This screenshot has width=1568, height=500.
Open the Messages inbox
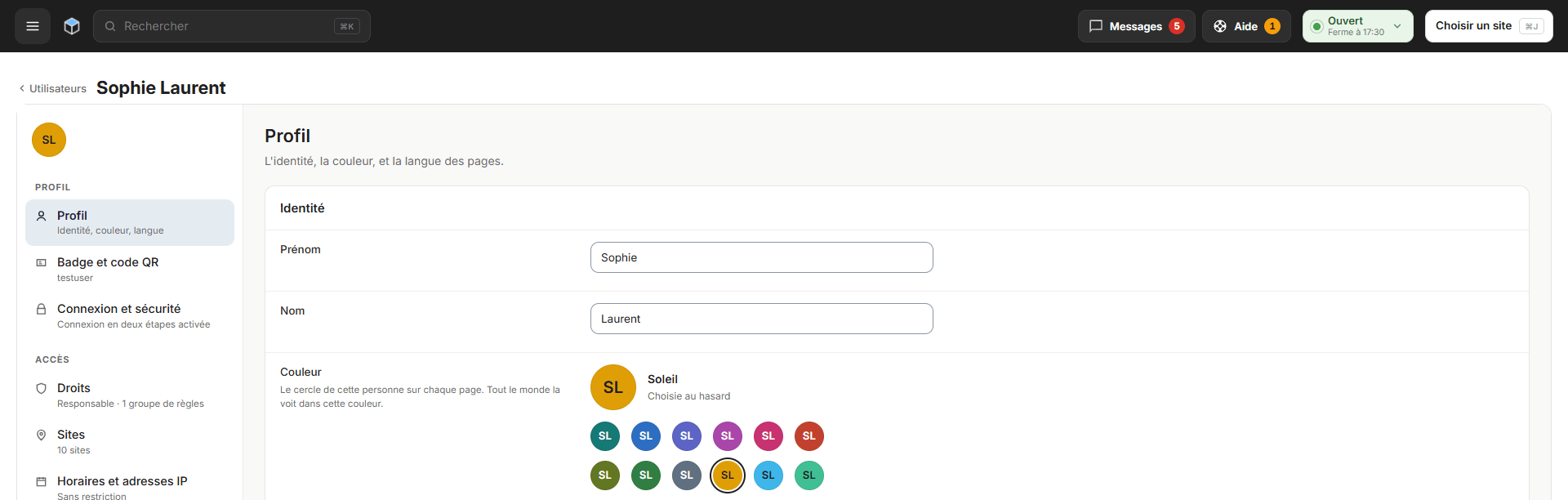point(1136,26)
